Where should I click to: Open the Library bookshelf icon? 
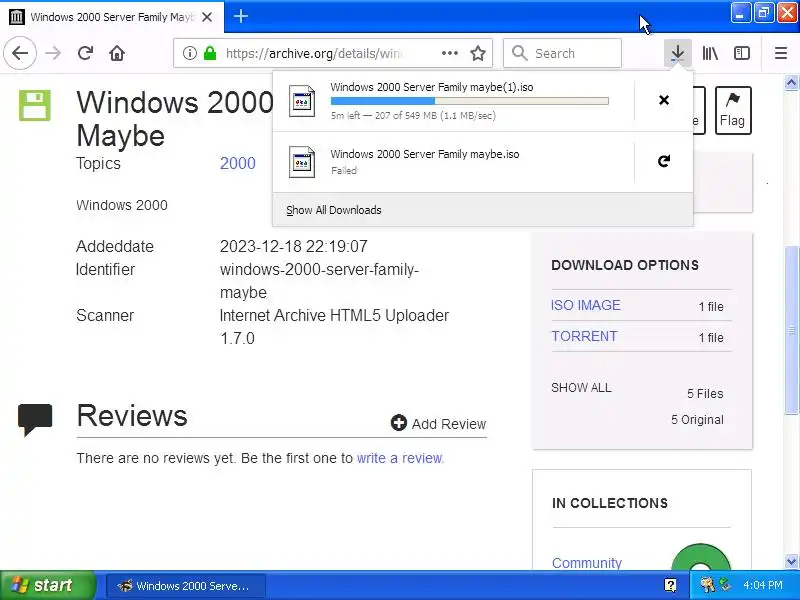[710, 53]
